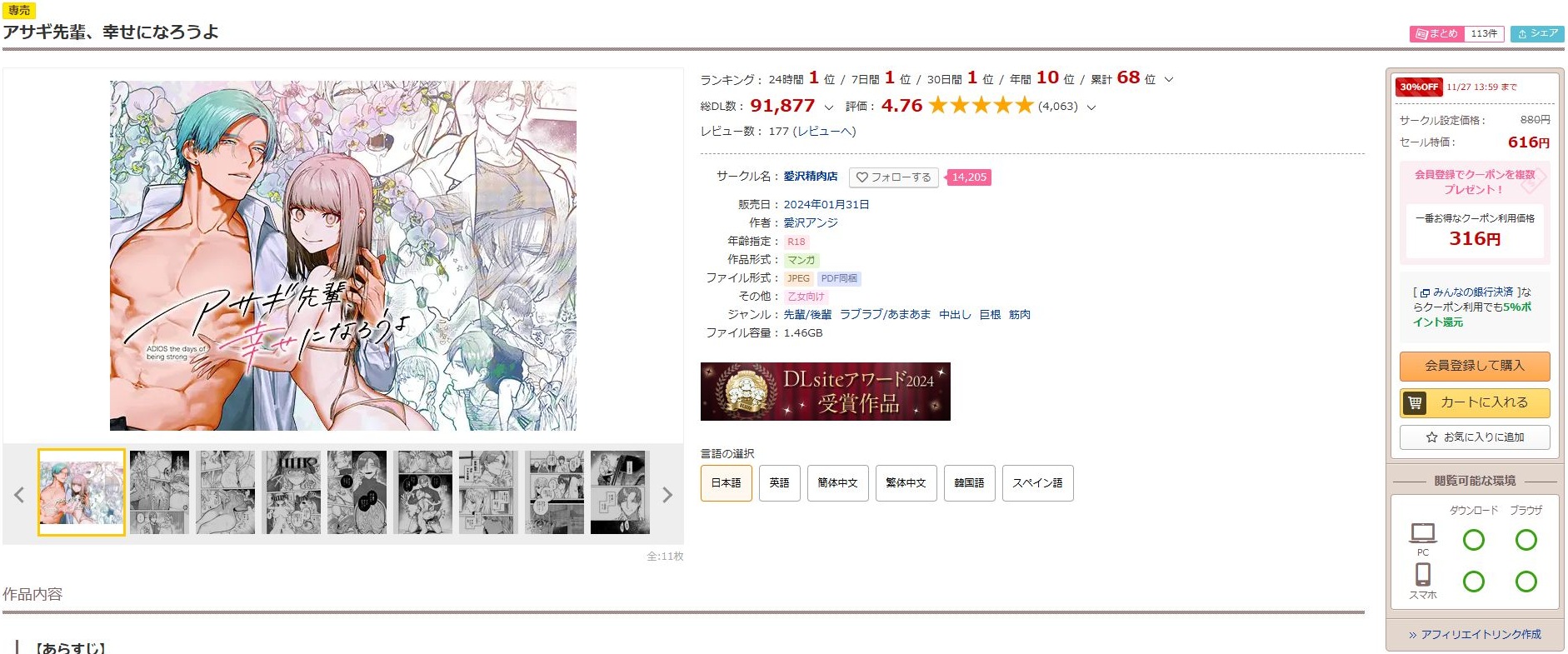The height and width of the screenshot is (654, 1568).
Task: Expand the rating breakdown chevron
Action: pyautogui.click(x=1091, y=107)
